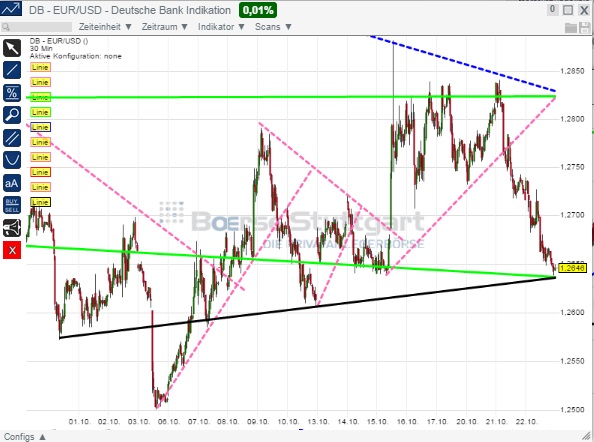Click into the symbol search field
Image resolution: width=594 pixels, height=442 pixels.
(37, 27)
